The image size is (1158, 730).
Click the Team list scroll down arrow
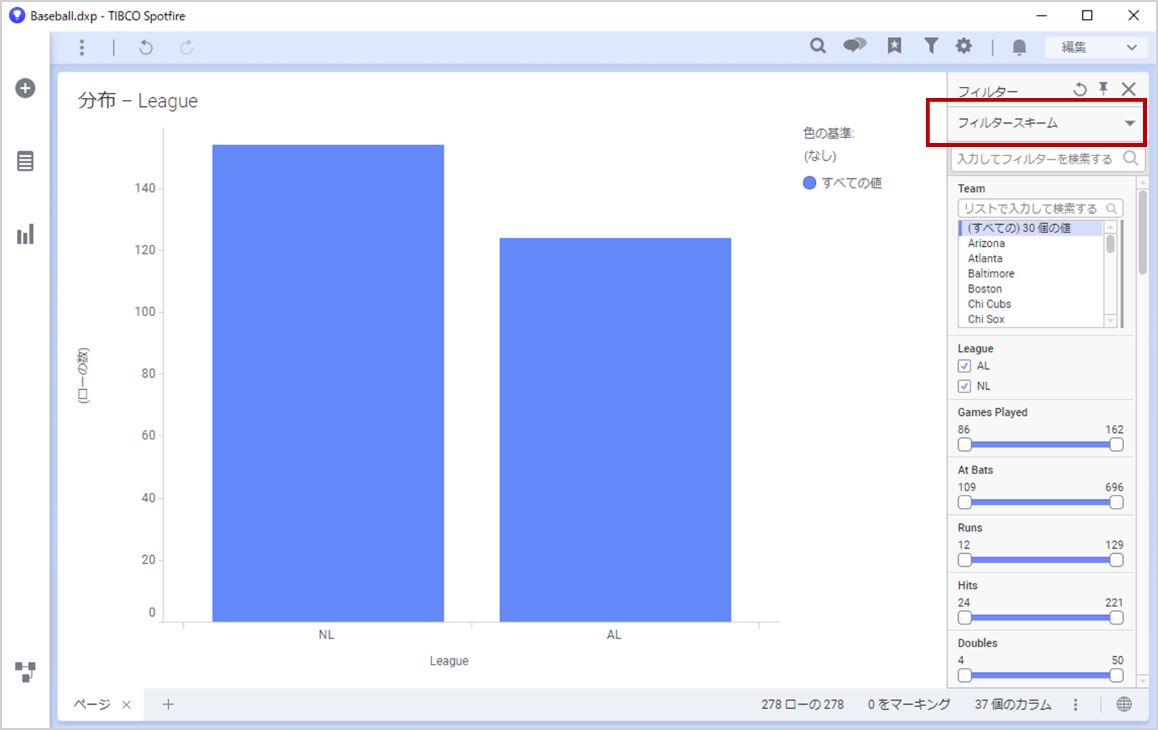pyautogui.click(x=1110, y=321)
